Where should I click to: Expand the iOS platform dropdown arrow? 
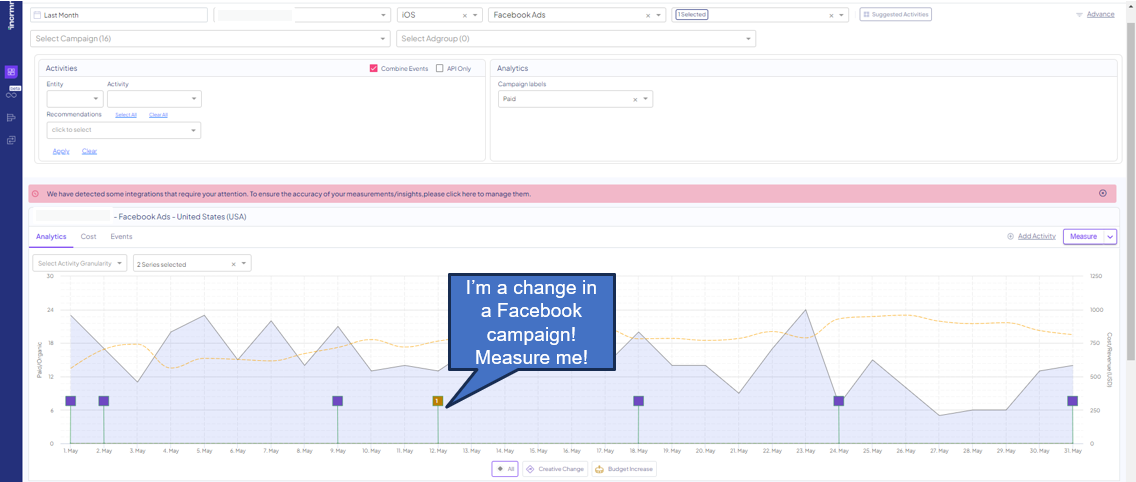[x=475, y=15]
